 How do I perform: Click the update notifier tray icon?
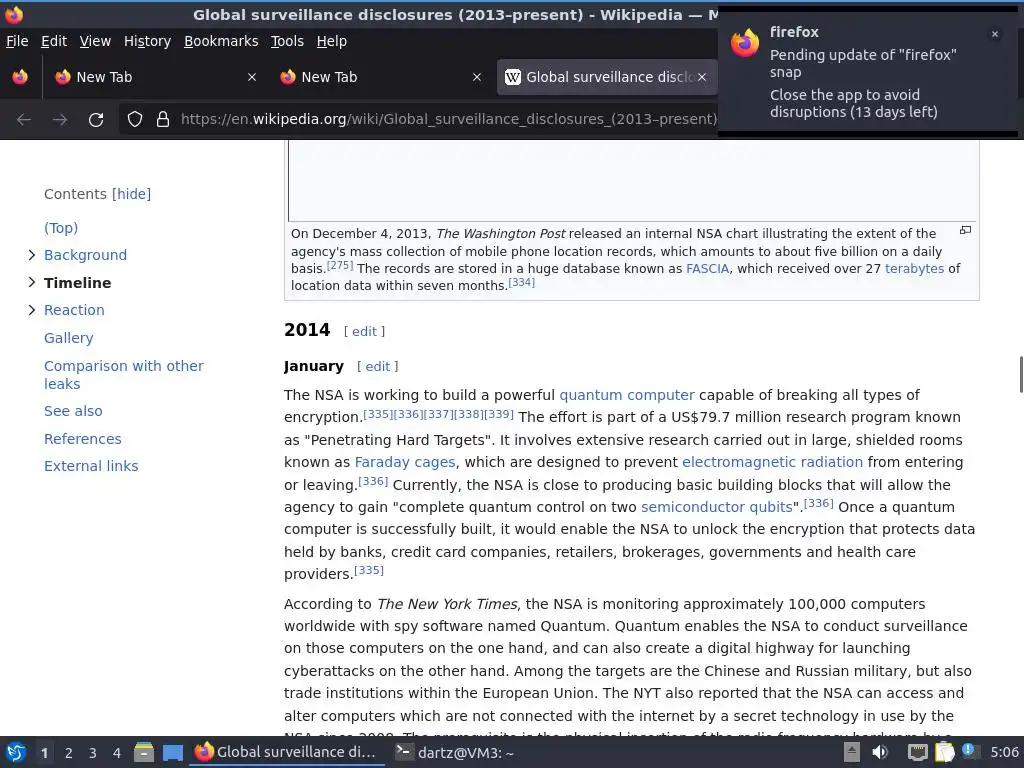coord(969,751)
